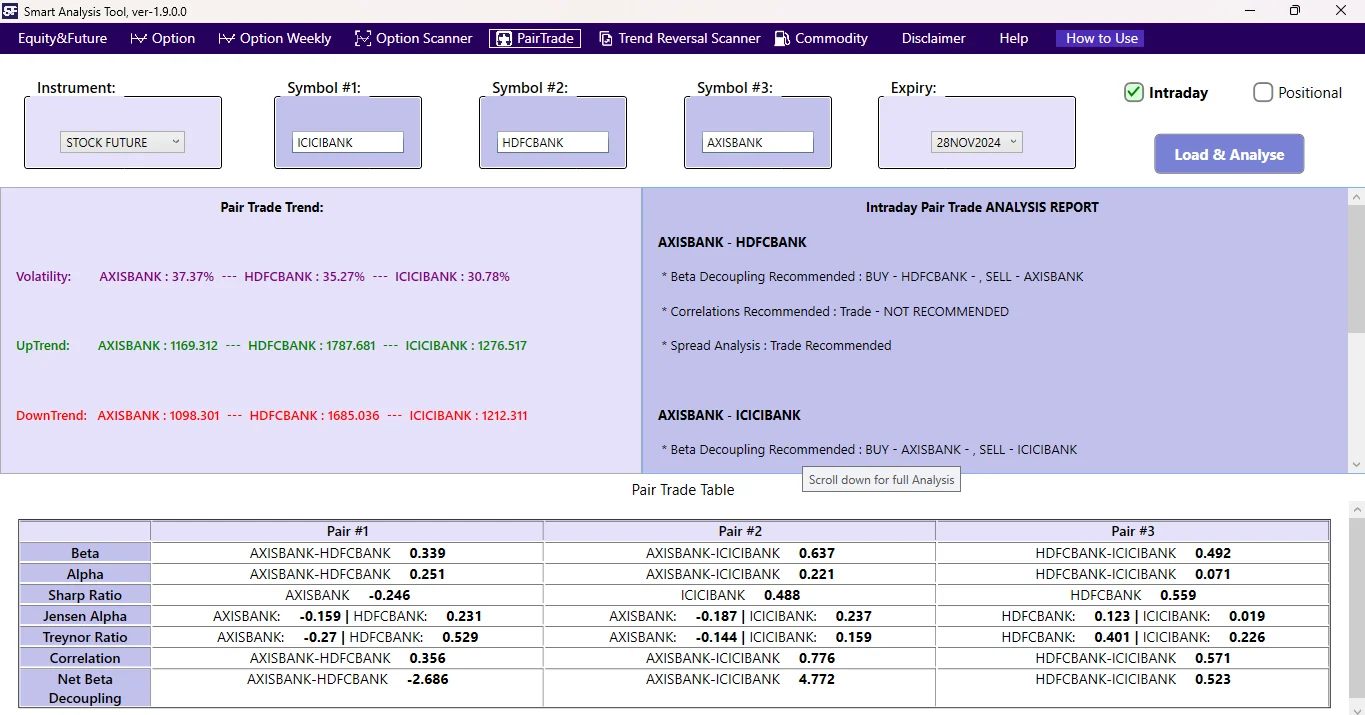Image resolution: width=1365 pixels, height=715 pixels.
Task: Open the Equity&Future menu
Action: pyautogui.click(x=62, y=38)
